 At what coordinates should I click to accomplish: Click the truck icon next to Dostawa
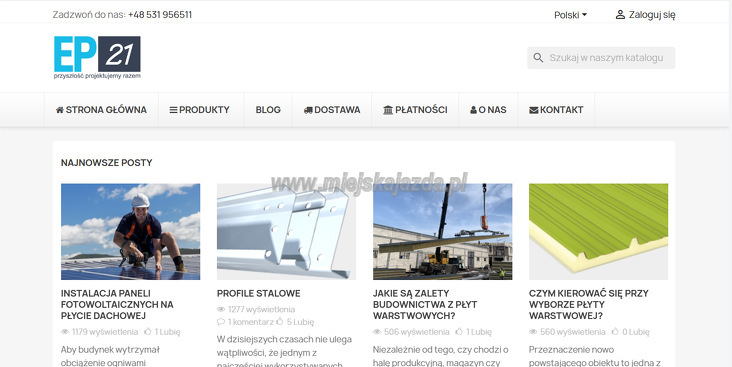coord(308,110)
